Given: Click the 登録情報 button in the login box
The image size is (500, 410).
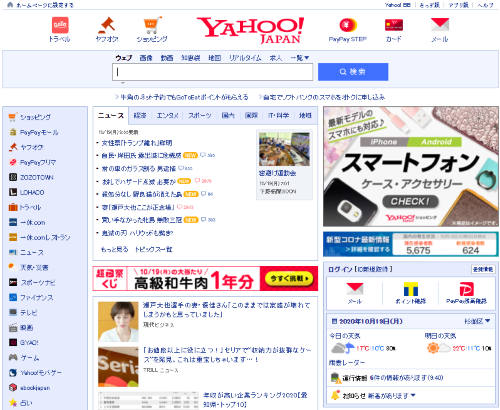Looking at the screenshot, I should click(x=483, y=269).
